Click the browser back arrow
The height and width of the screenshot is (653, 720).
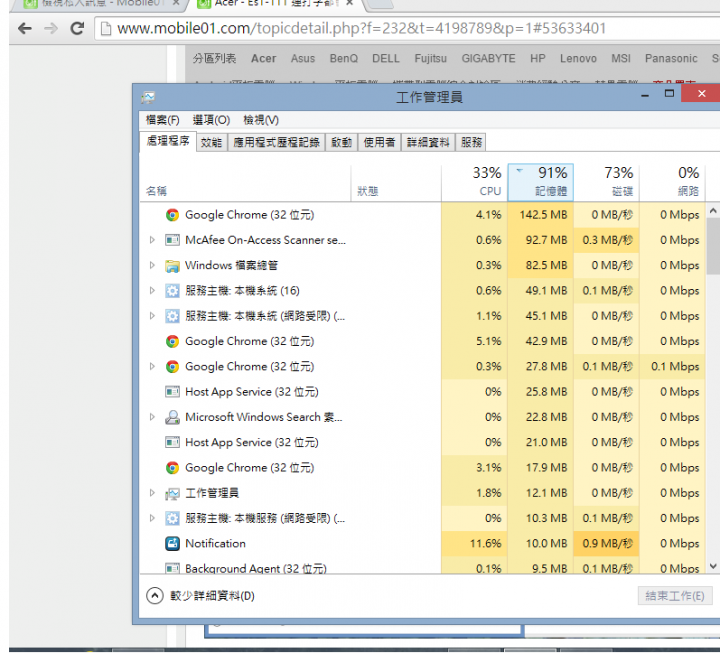pos(25,29)
